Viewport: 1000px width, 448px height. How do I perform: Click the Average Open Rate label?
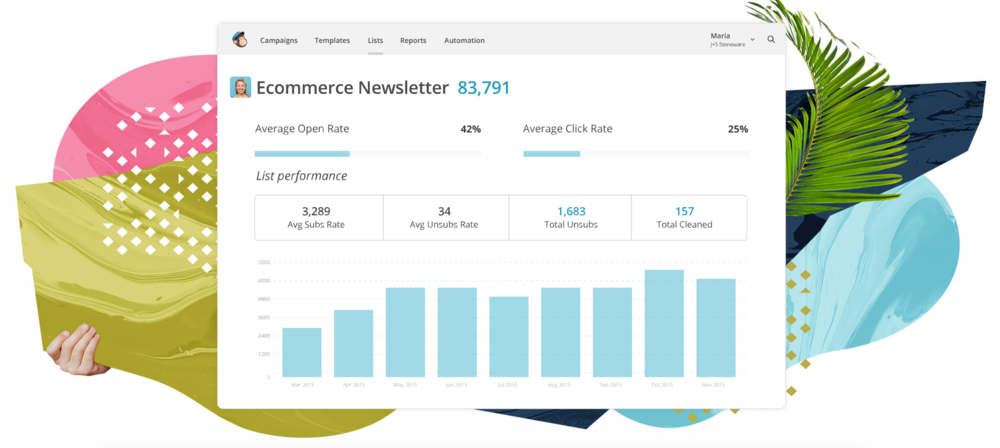coord(302,129)
